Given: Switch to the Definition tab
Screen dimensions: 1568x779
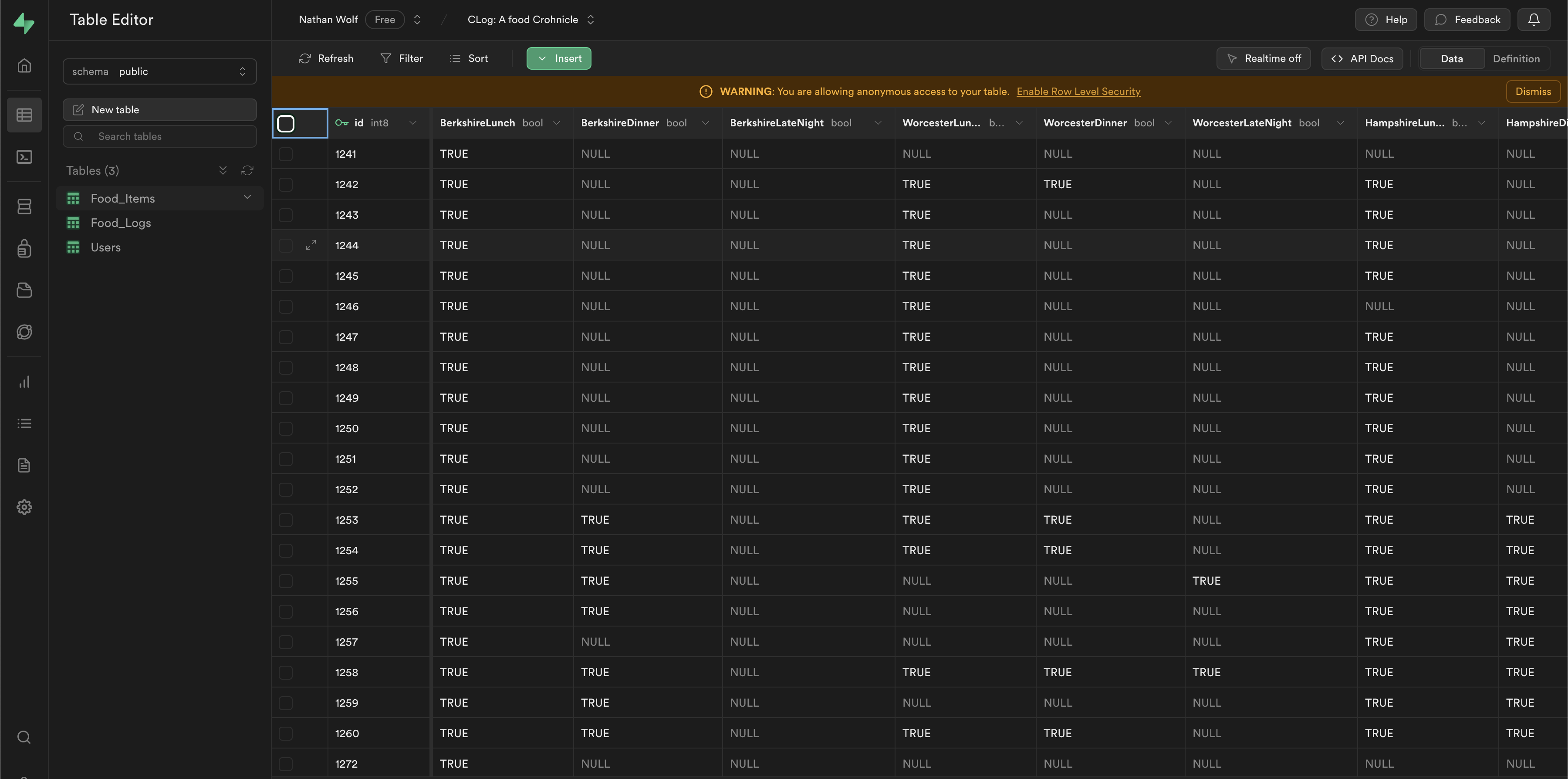Looking at the screenshot, I should click(x=1516, y=58).
